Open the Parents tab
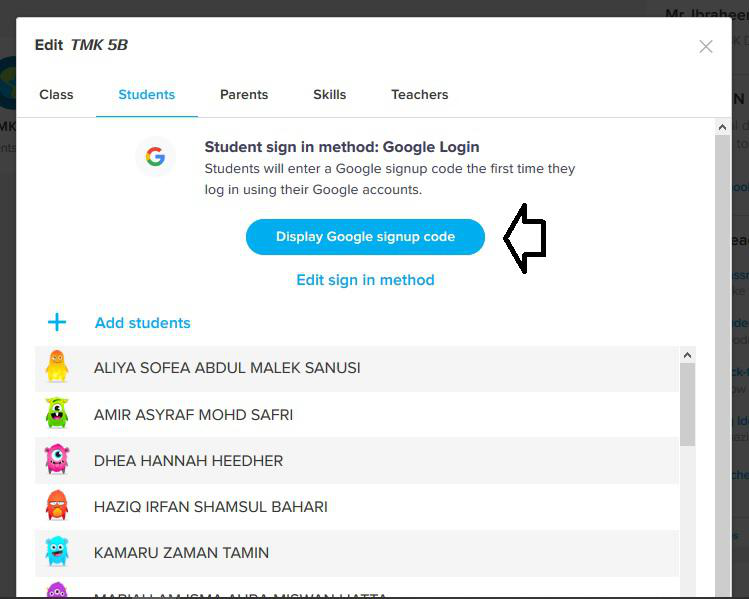 (244, 95)
